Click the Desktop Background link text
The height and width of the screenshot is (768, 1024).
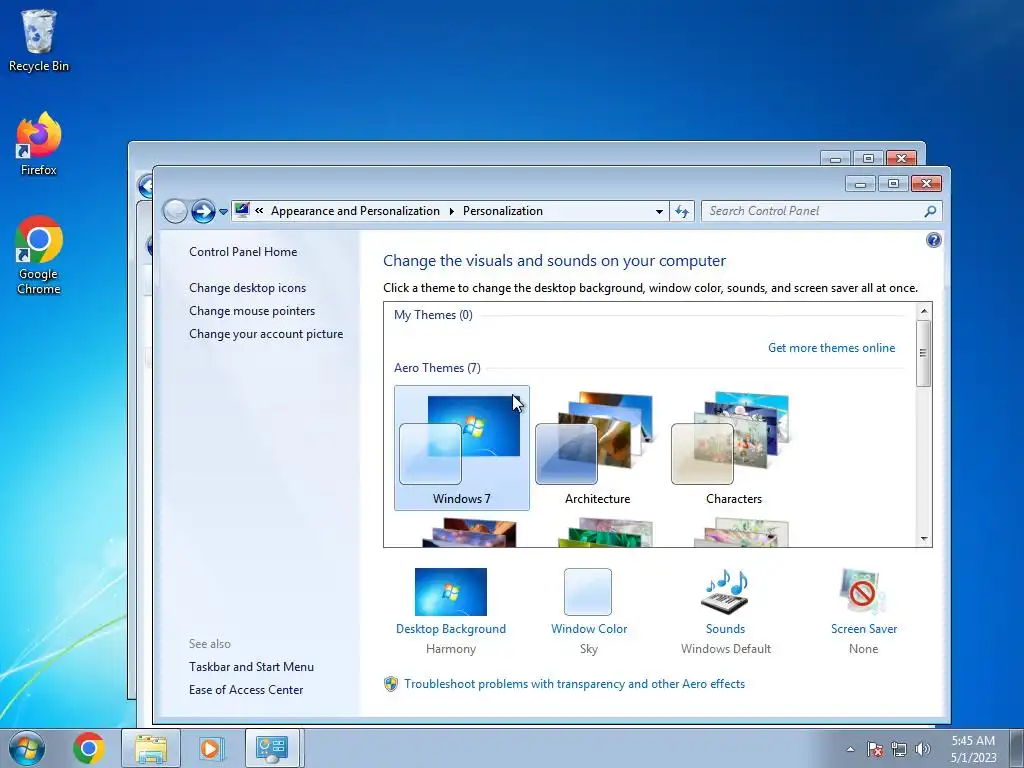click(451, 629)
